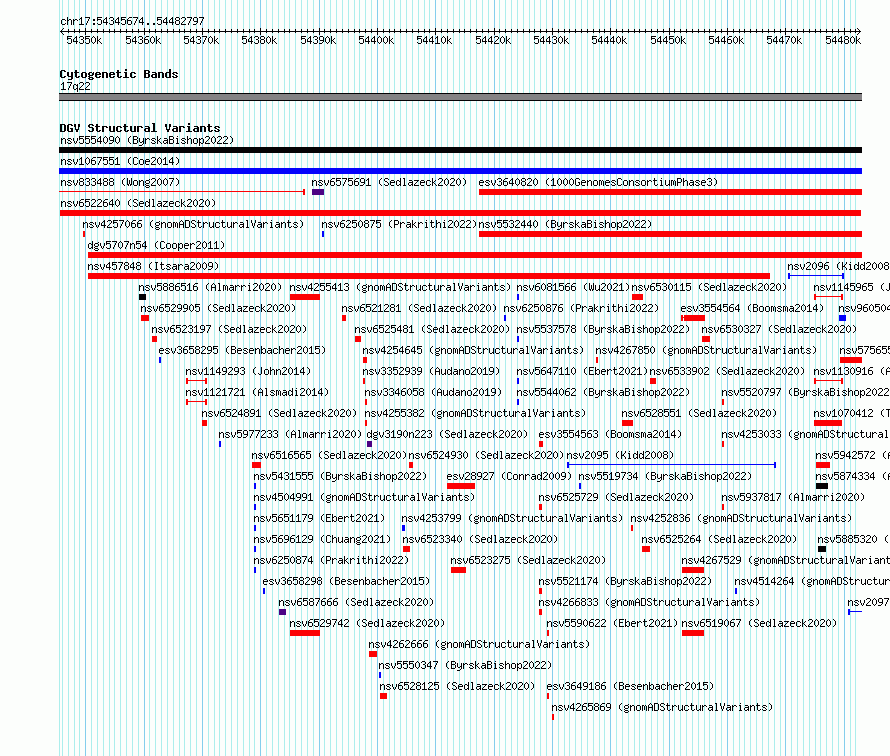Select the 17q22 cytogenetic band bar
890x756 pixels.
[x=460, y=97]
